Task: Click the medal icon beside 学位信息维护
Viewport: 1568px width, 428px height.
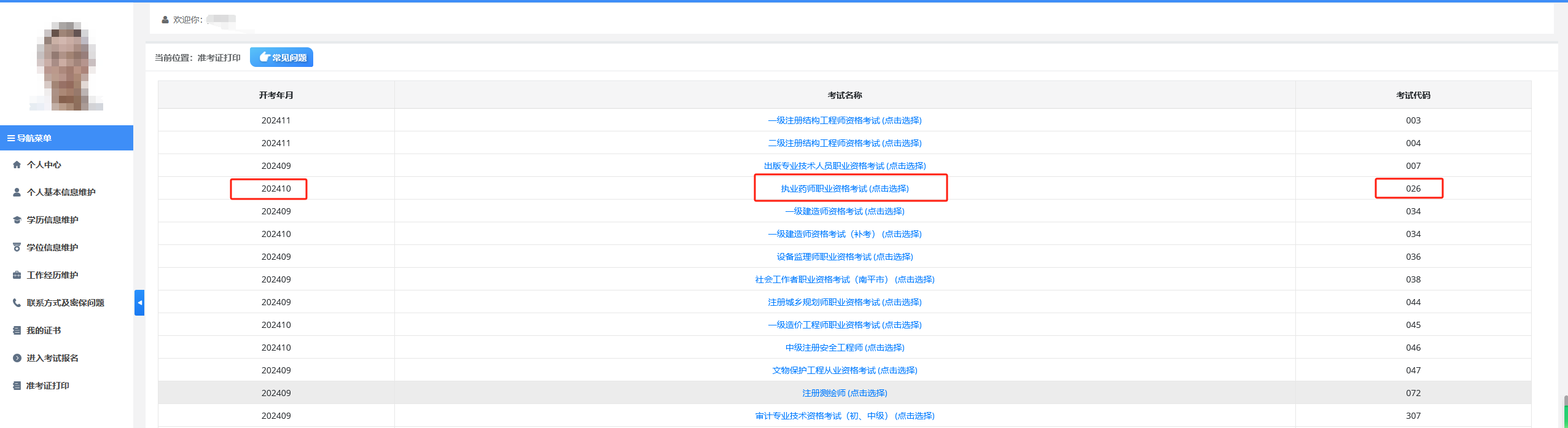Action: (17, 247)
